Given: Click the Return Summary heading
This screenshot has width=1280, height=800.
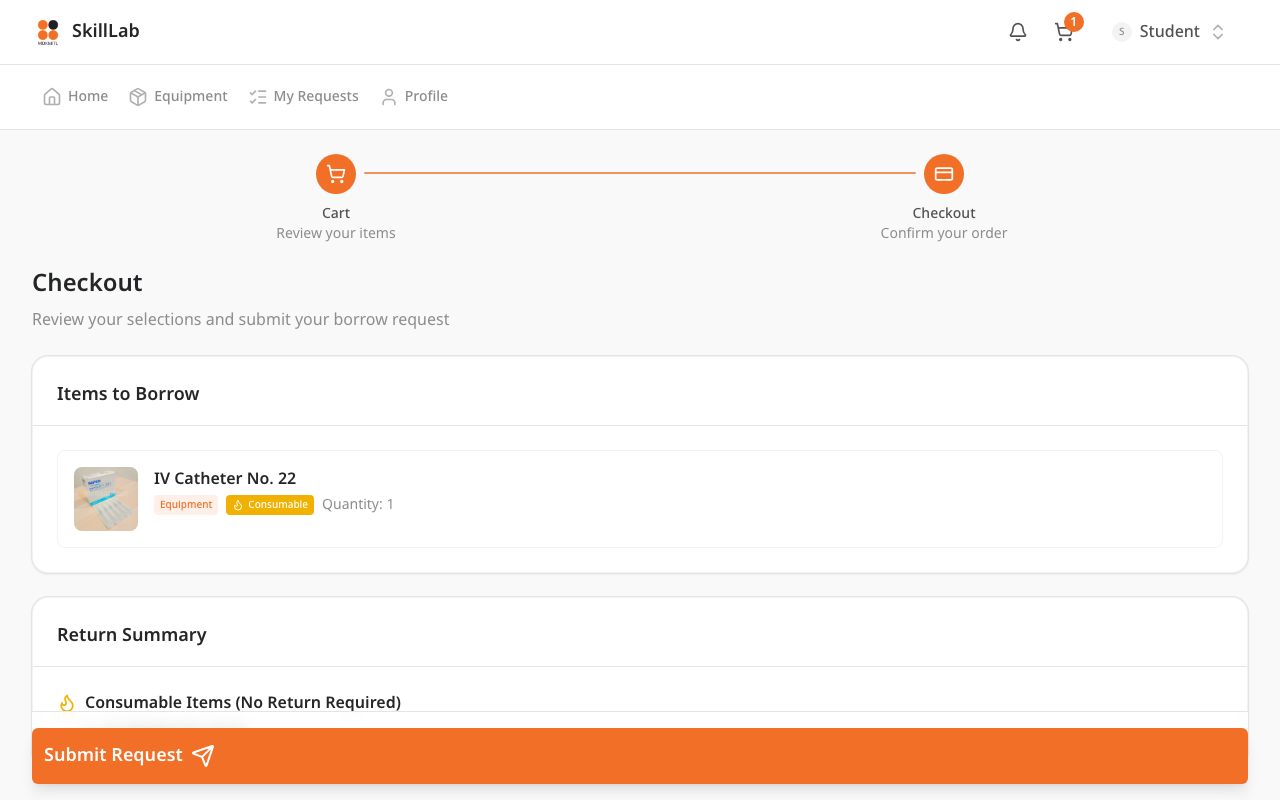Looking at the screenshot, I should [132, 635].
